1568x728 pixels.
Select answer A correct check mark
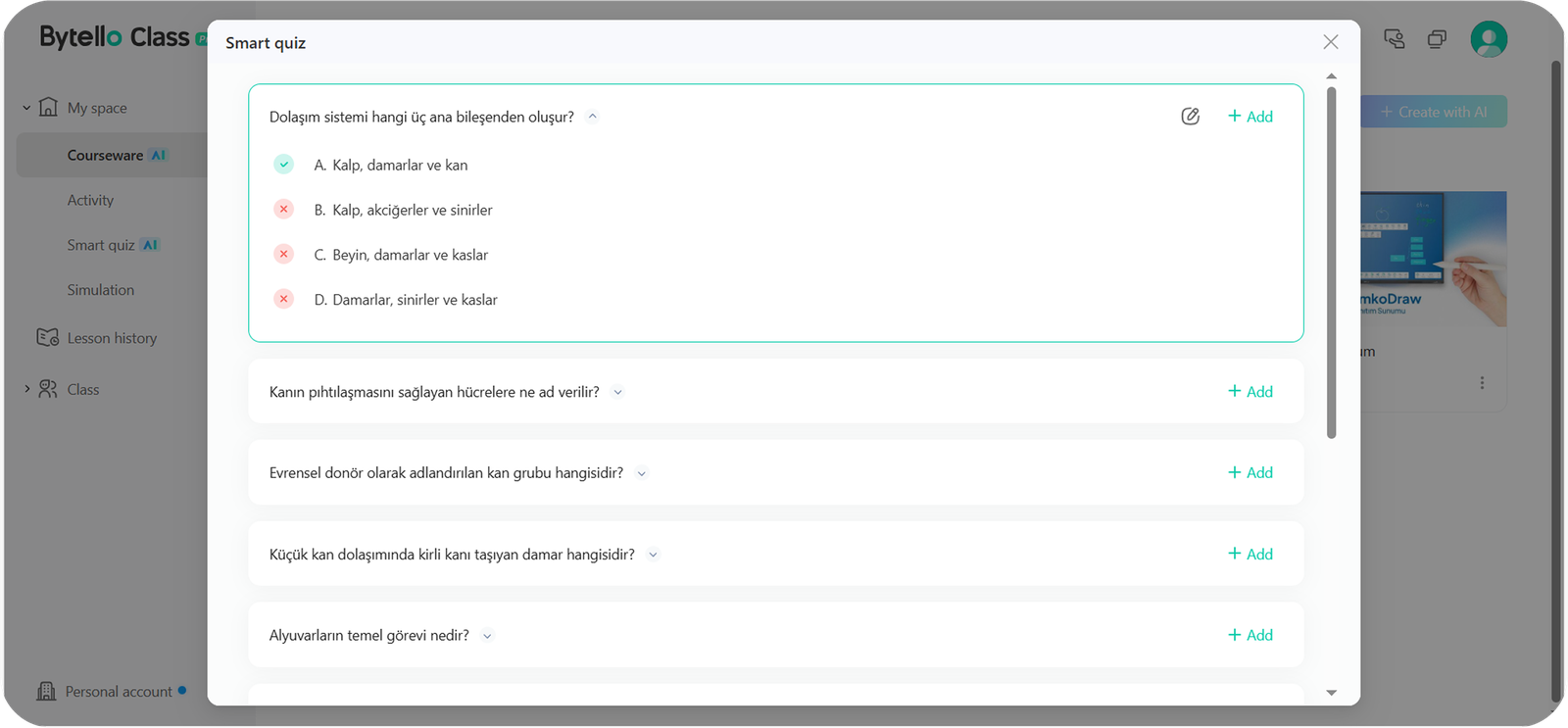tap(283, 165)
